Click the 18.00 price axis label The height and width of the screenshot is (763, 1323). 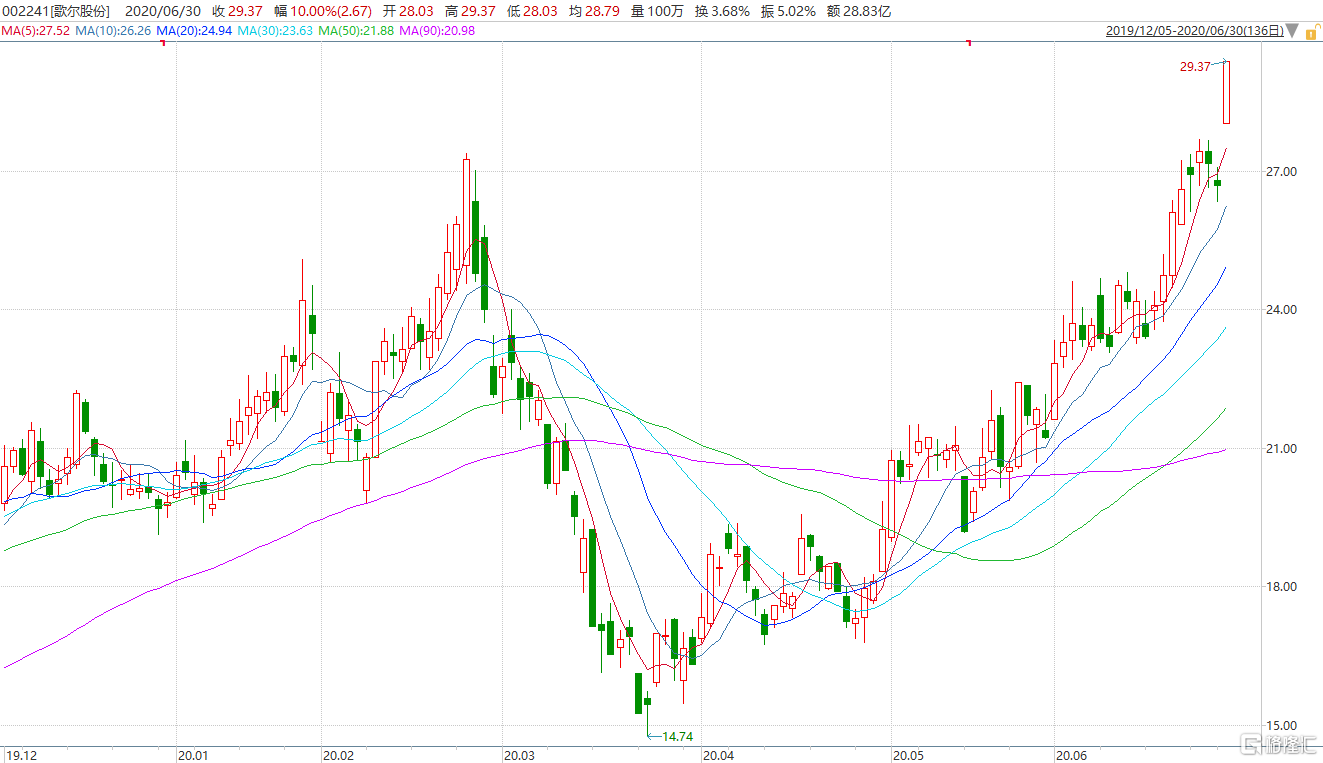click(1281, 587)
